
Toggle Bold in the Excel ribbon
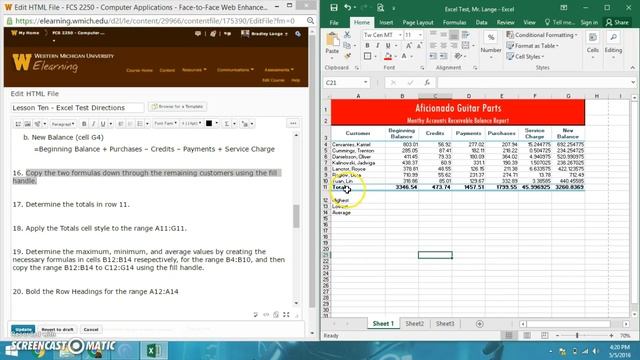[x=367, y=46]
